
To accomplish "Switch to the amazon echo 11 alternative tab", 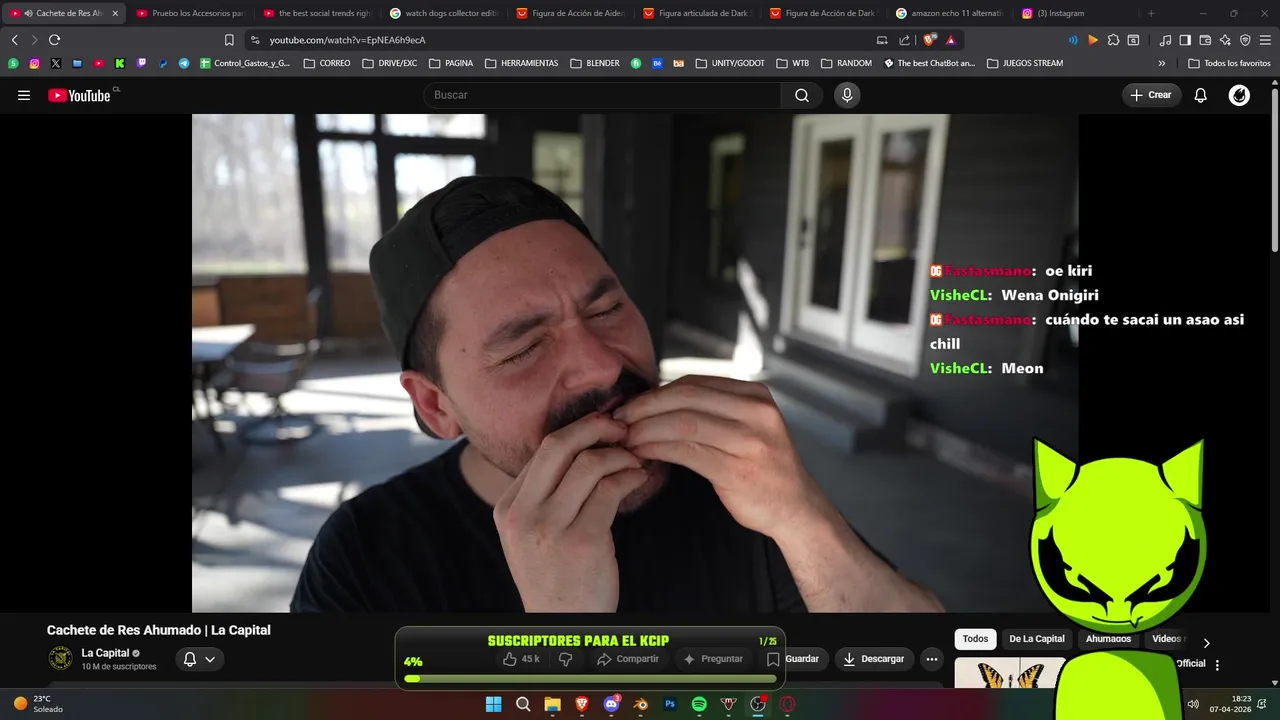I will [x=949, y=13].
